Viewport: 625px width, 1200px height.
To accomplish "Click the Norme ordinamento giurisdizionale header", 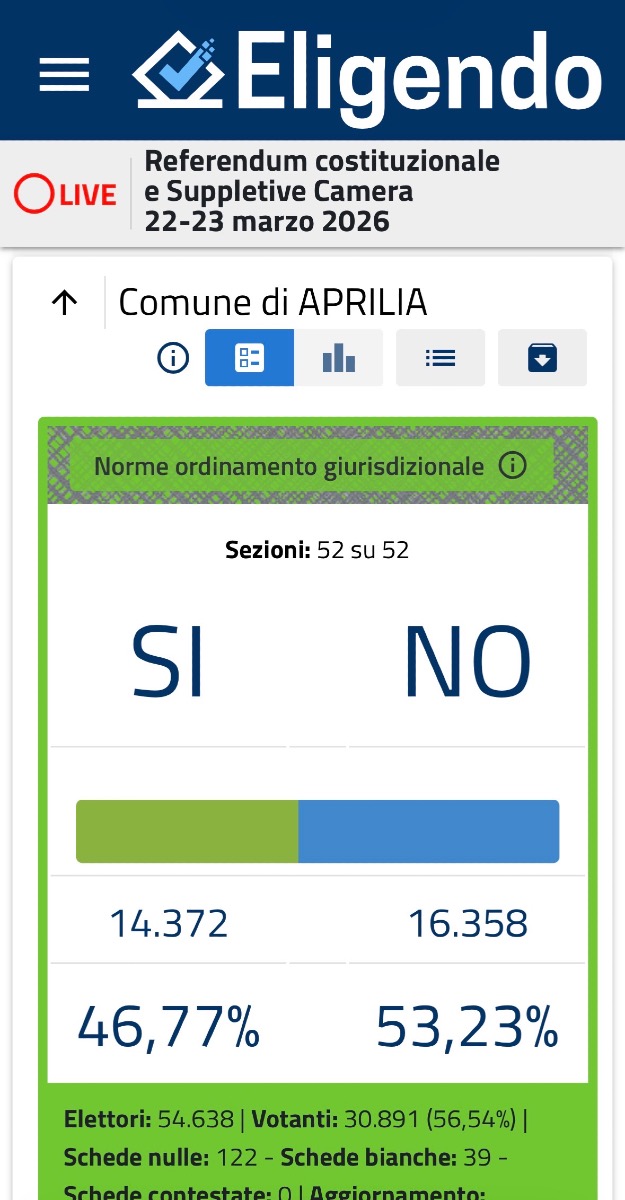I will click(288, 467).
